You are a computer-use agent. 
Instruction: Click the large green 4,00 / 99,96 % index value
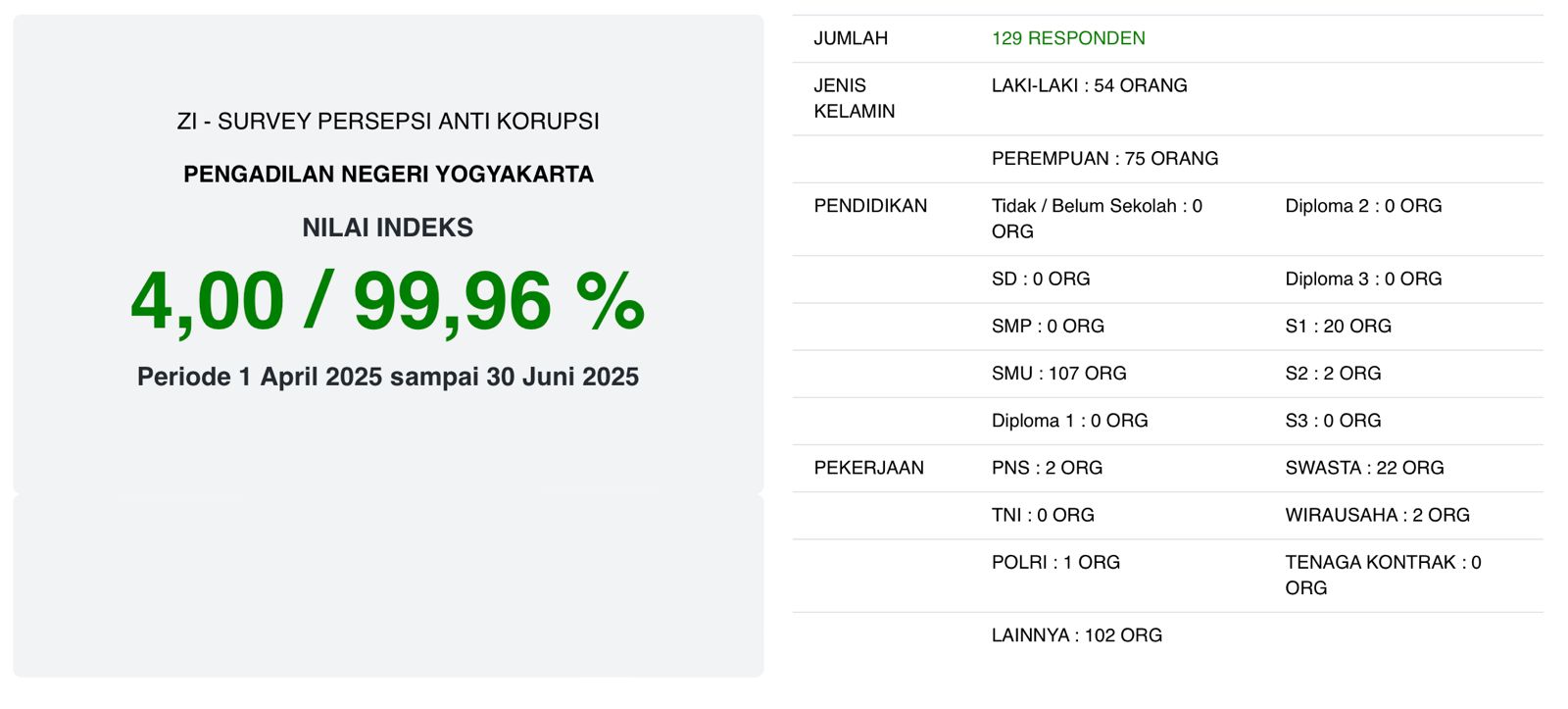(x=388, y=301)
